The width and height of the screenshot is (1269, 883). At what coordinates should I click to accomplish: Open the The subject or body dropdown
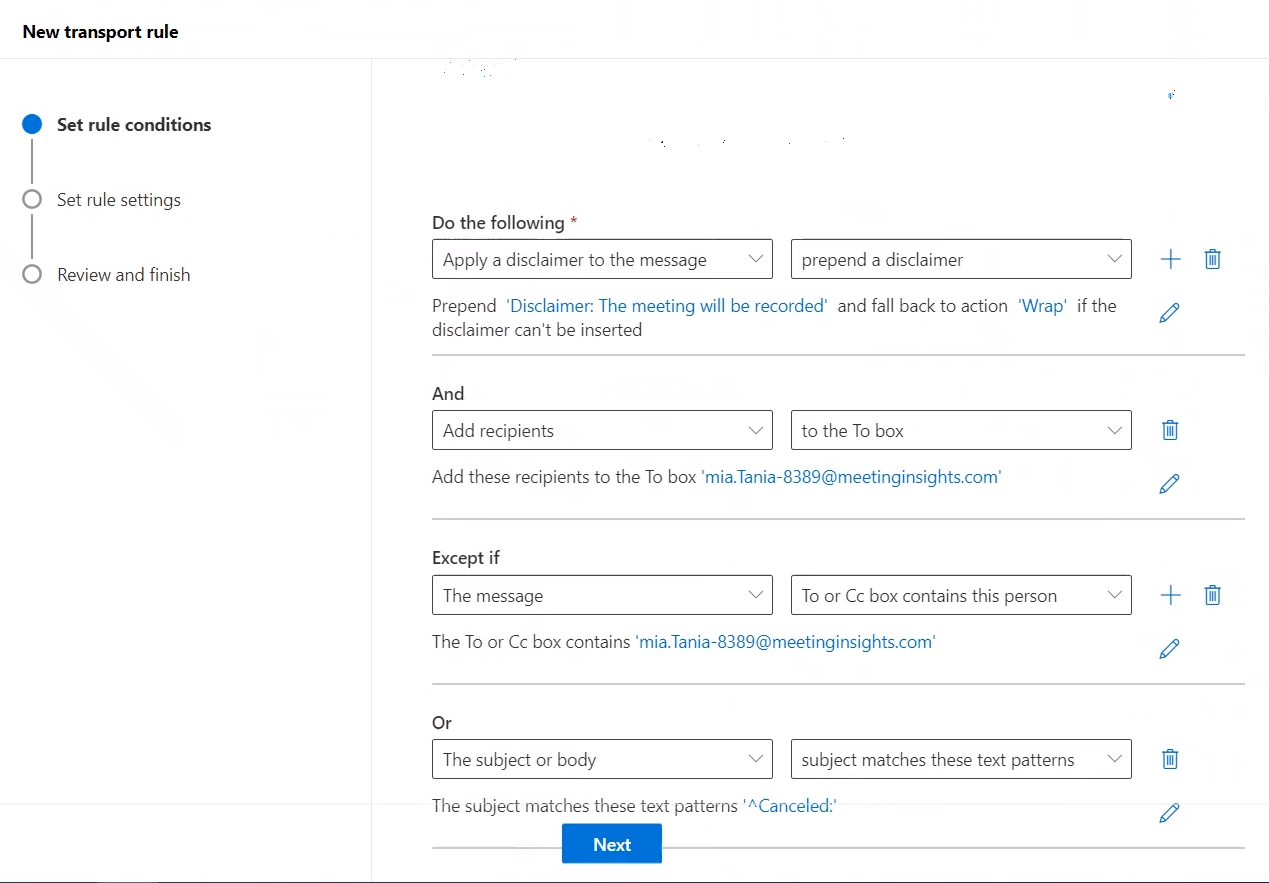coord(602,759)
